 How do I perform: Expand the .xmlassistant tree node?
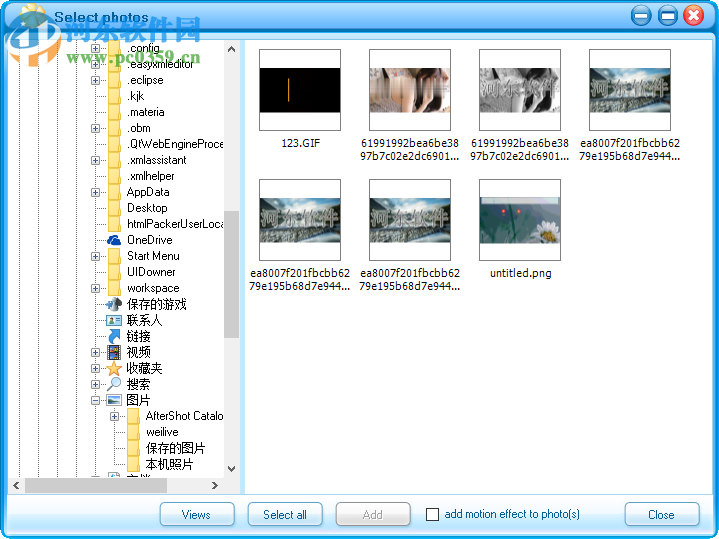pyautogui.click(x=95, y=161)
